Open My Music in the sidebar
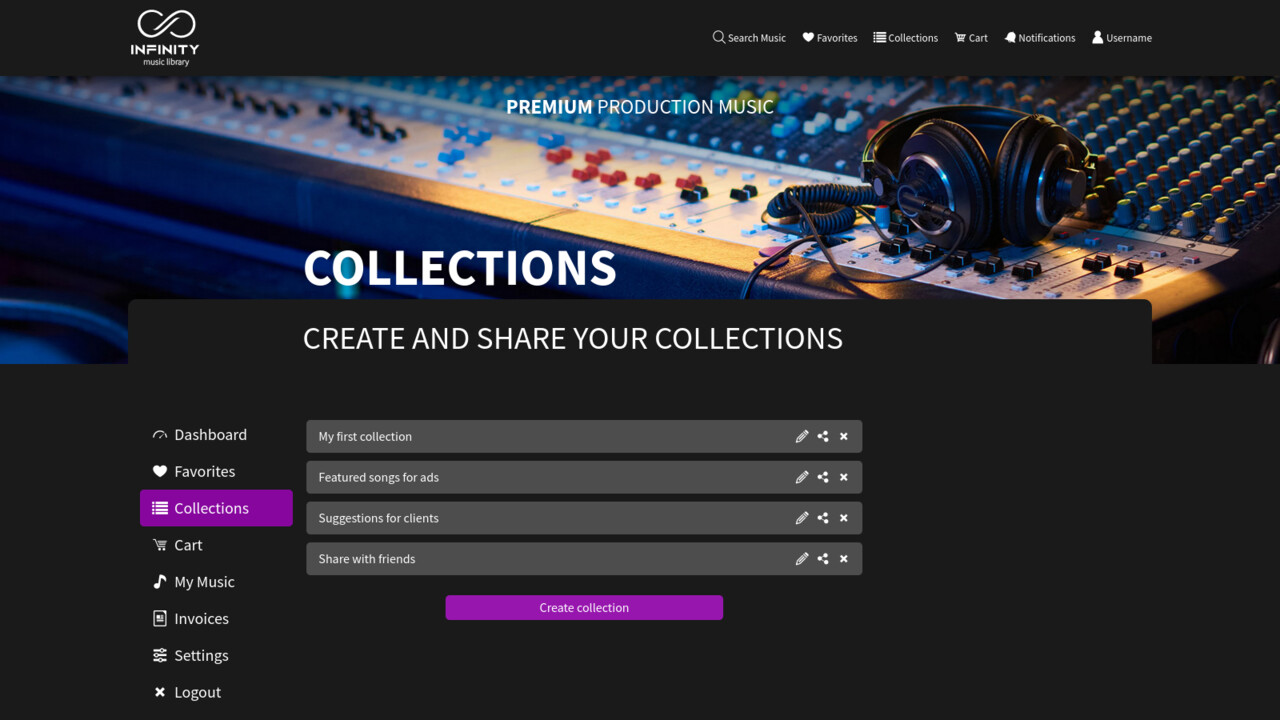 point(216,582)
